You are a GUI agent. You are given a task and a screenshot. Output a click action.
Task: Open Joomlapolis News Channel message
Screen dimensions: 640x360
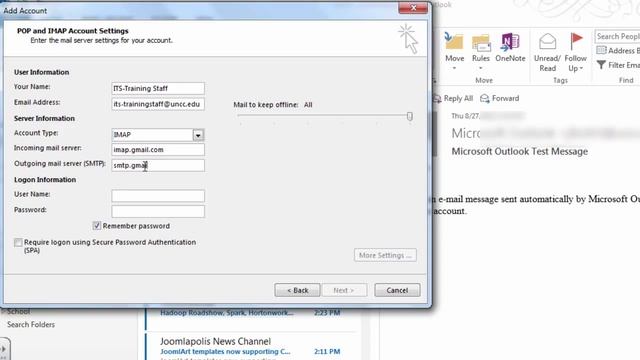coord(250,346)
